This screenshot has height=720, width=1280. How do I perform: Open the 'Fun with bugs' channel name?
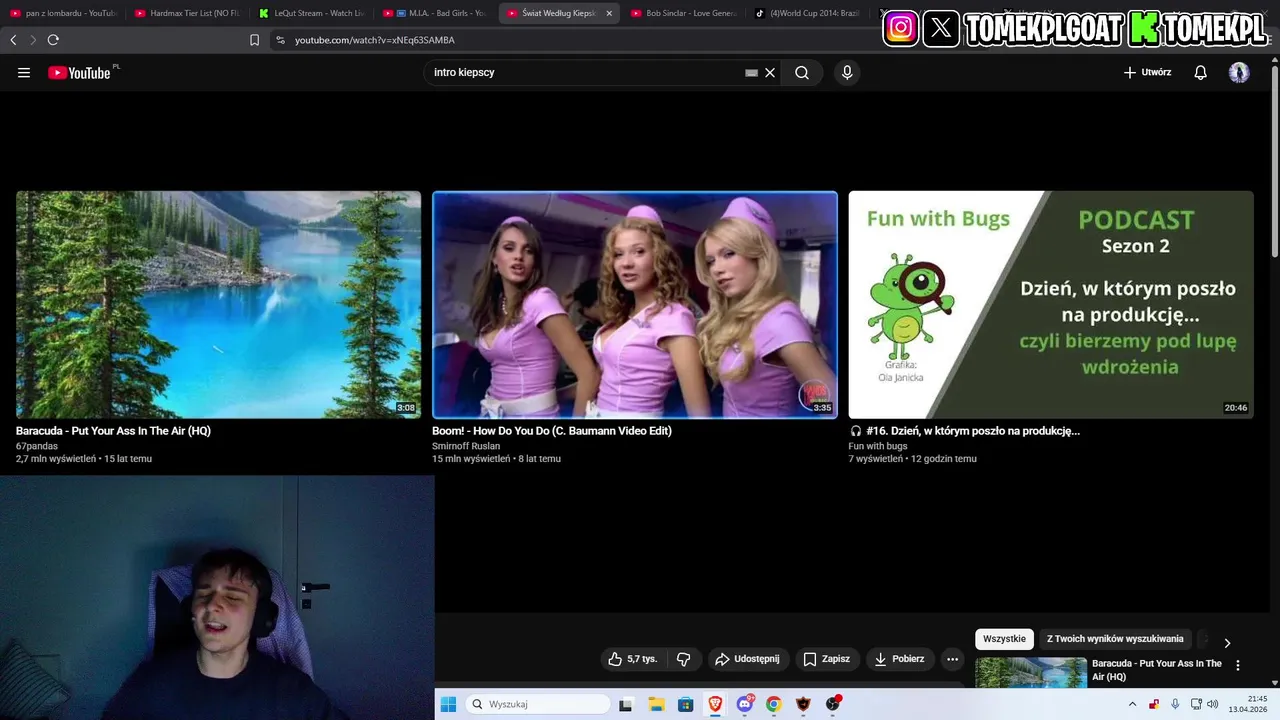878,446
